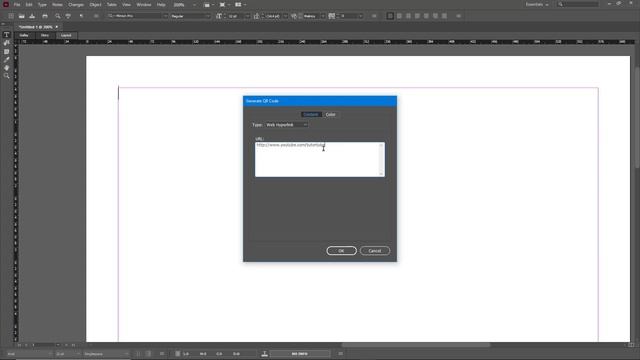Click the baseline icon in status bar
640x360 pixels.
coord(264,354)
